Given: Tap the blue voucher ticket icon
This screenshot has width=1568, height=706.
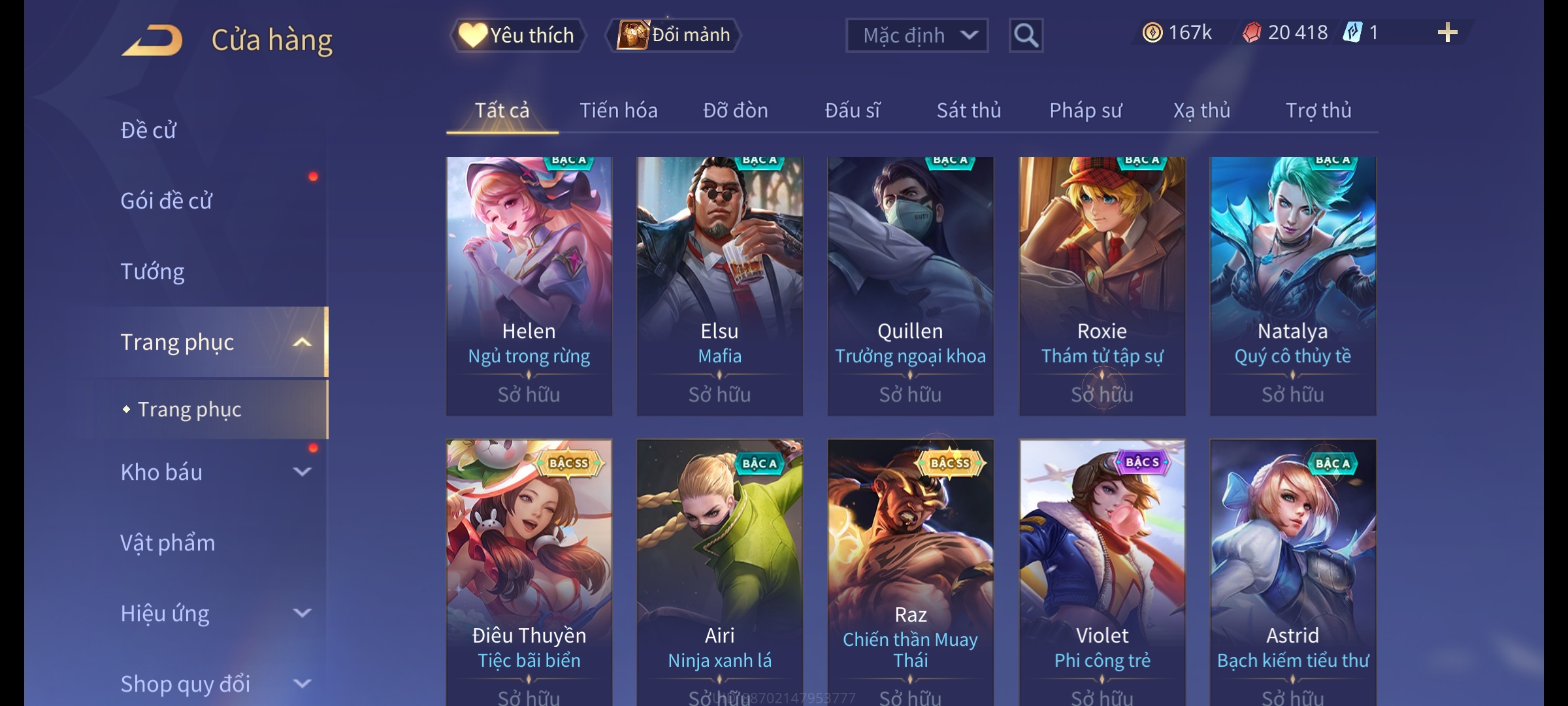Looking at the screenshot, I should pos(1352,33).
